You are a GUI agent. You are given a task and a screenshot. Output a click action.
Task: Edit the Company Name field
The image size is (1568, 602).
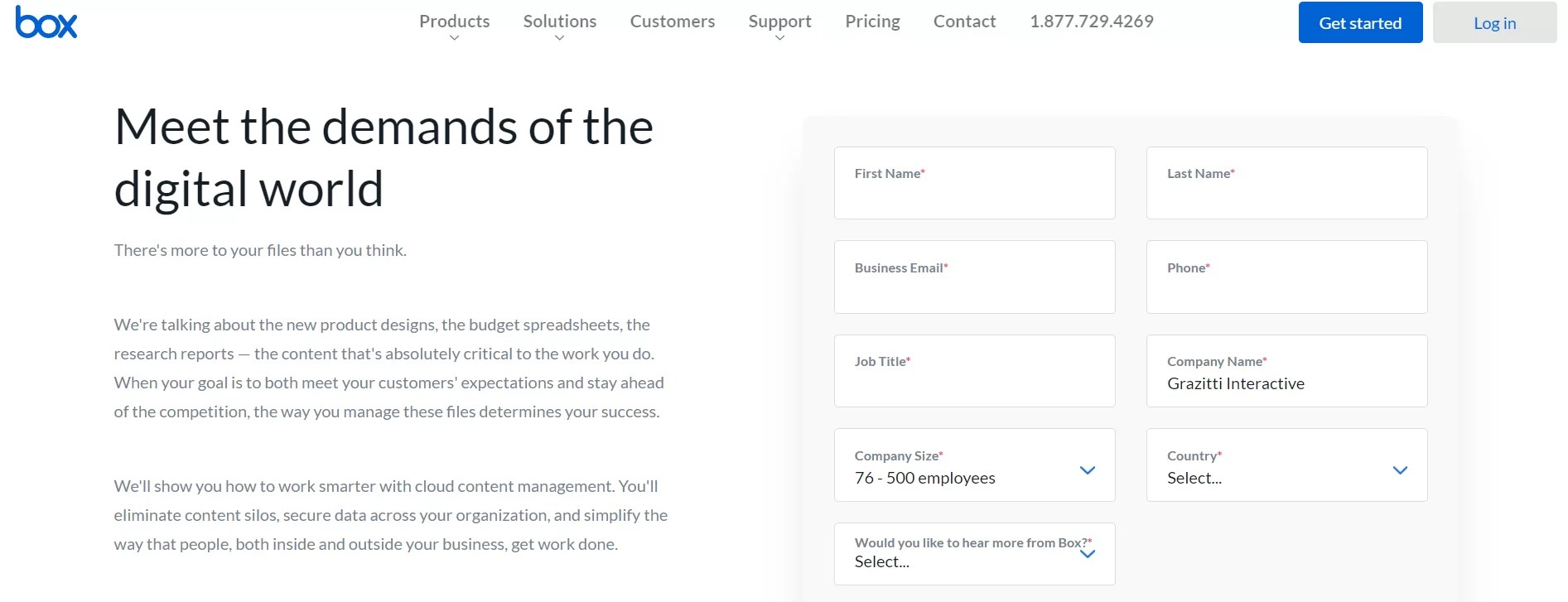pos(1286,383)
